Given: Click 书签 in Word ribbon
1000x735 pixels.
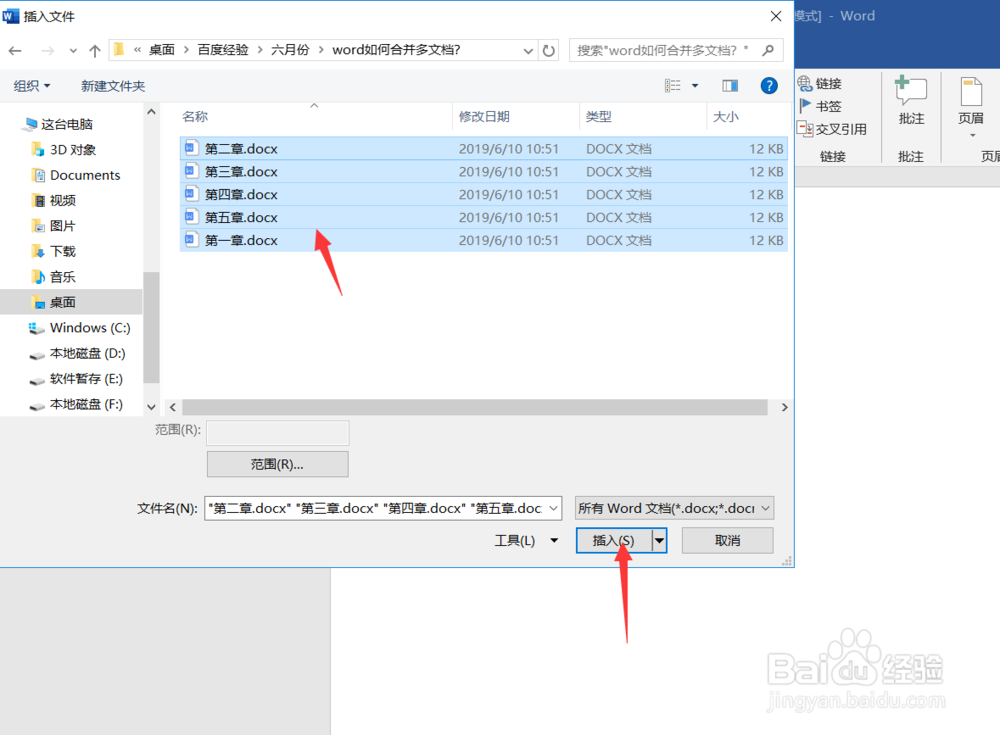Looking at the screenshot, I should [821, 106].
